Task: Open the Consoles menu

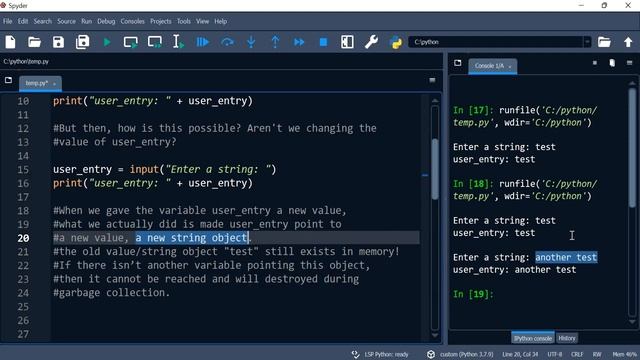Action: point(132,21)
